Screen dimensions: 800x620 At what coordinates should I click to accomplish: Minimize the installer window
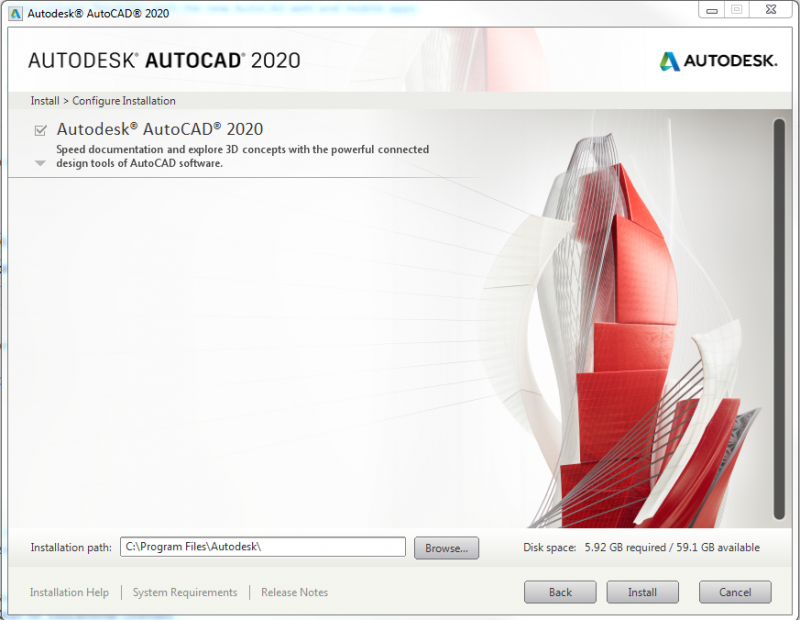click(x=712, y=9)
